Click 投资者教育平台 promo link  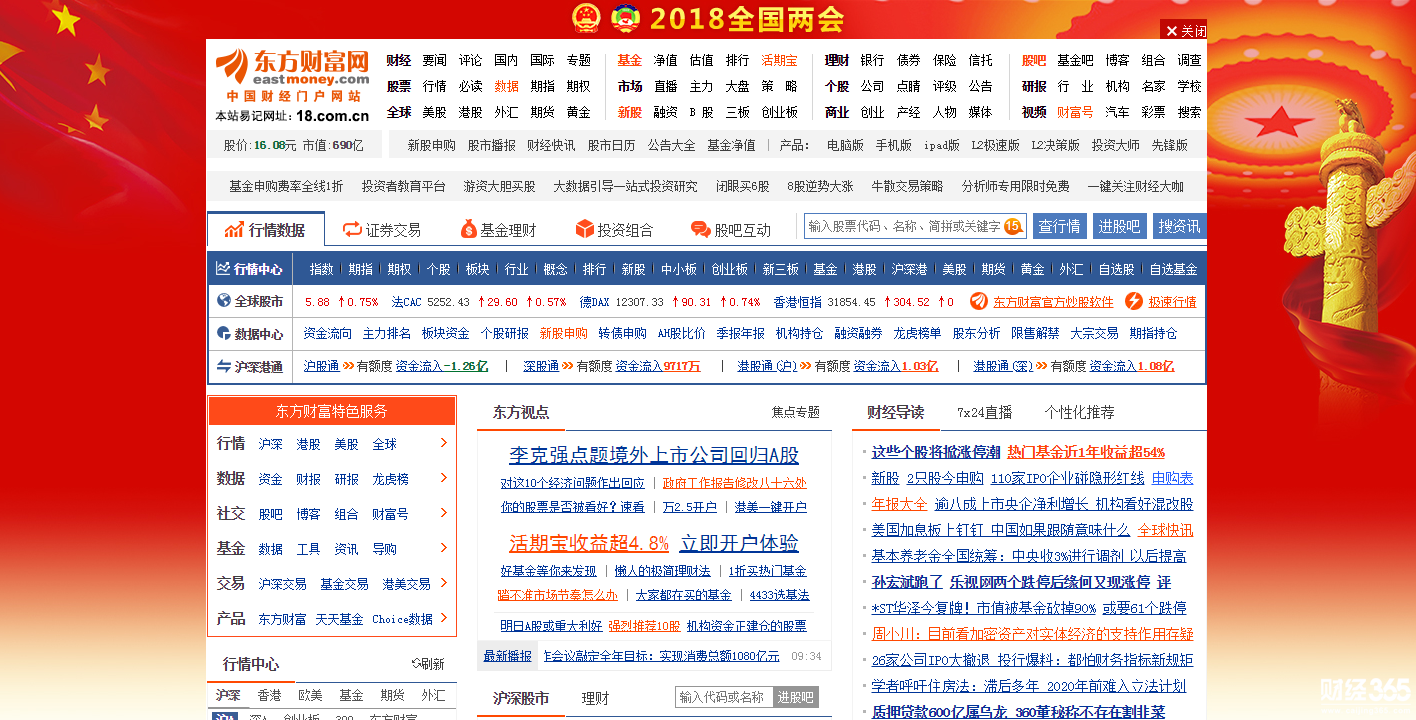[x=404, y=186]
